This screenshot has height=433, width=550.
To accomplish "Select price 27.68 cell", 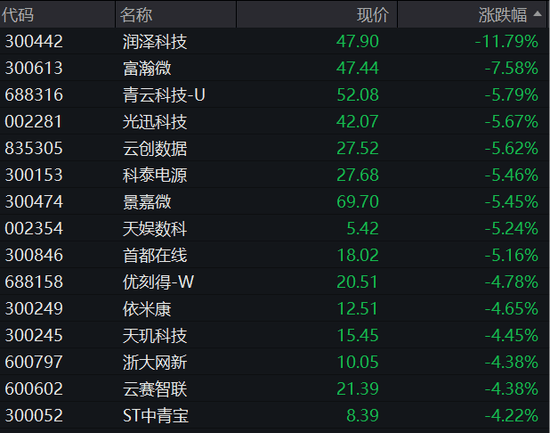I will coord(357,175).
